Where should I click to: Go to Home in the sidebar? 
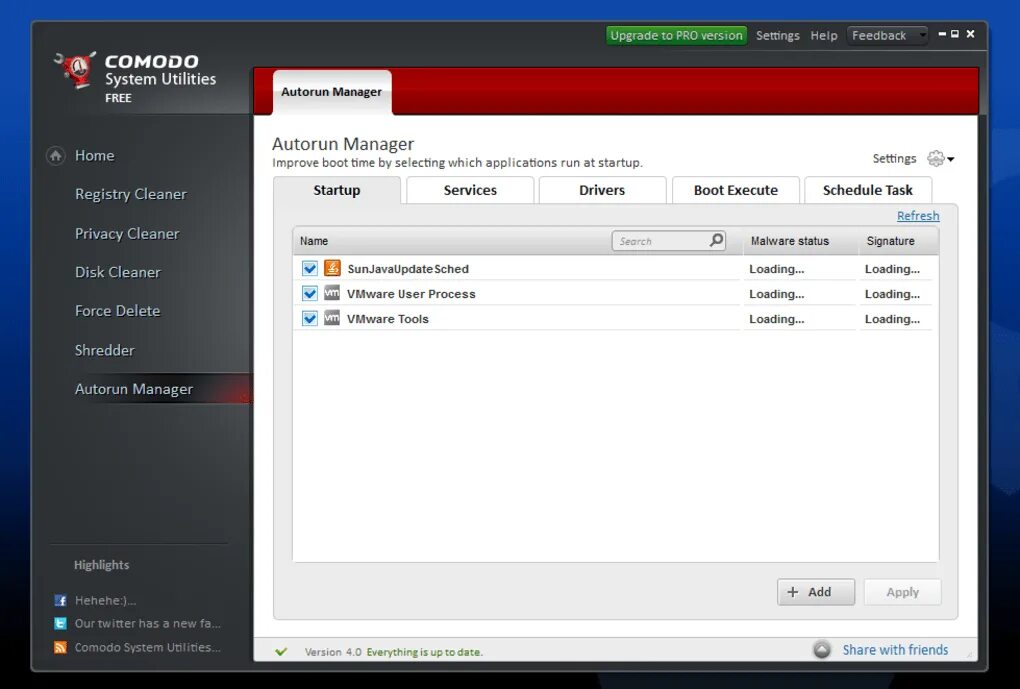tap(94, 155)
